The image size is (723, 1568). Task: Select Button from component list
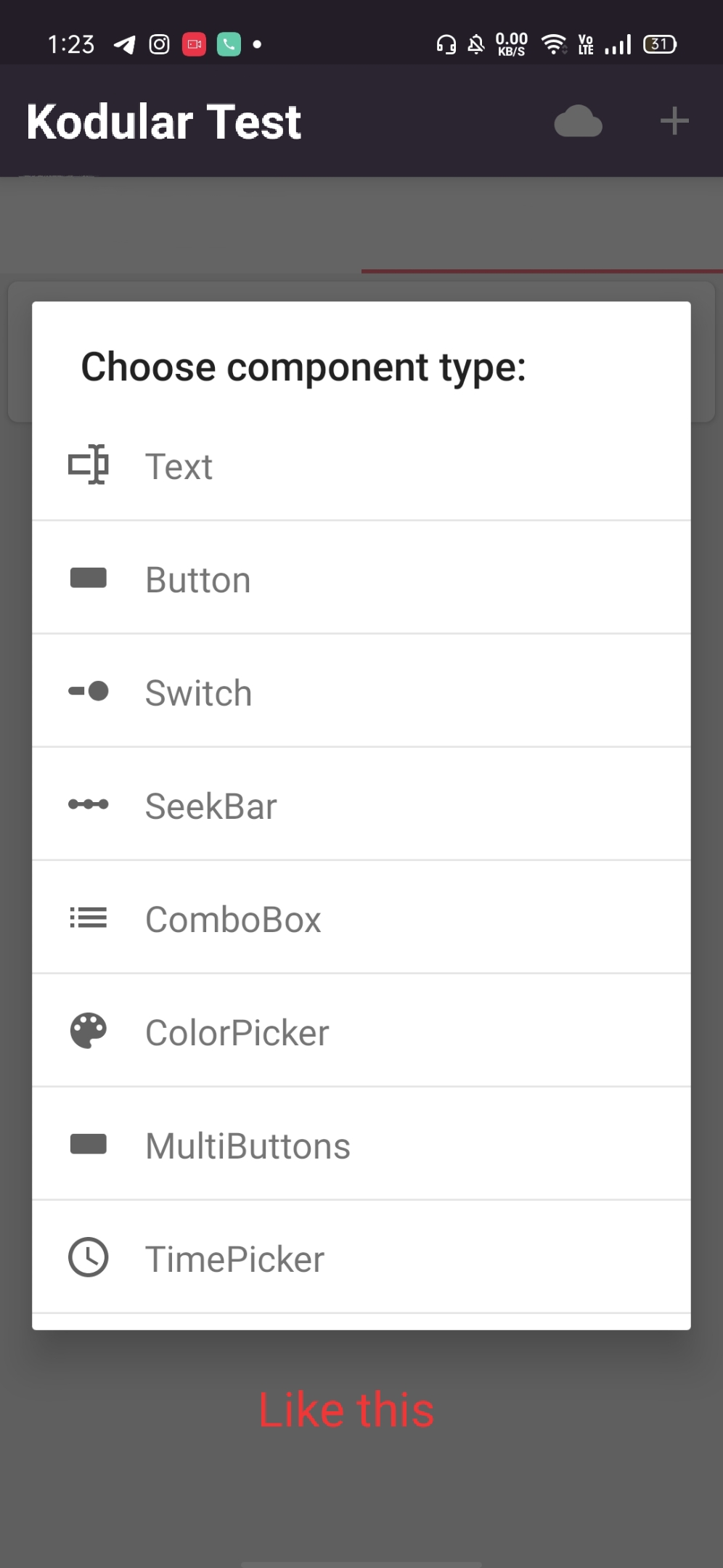[198, 579]
